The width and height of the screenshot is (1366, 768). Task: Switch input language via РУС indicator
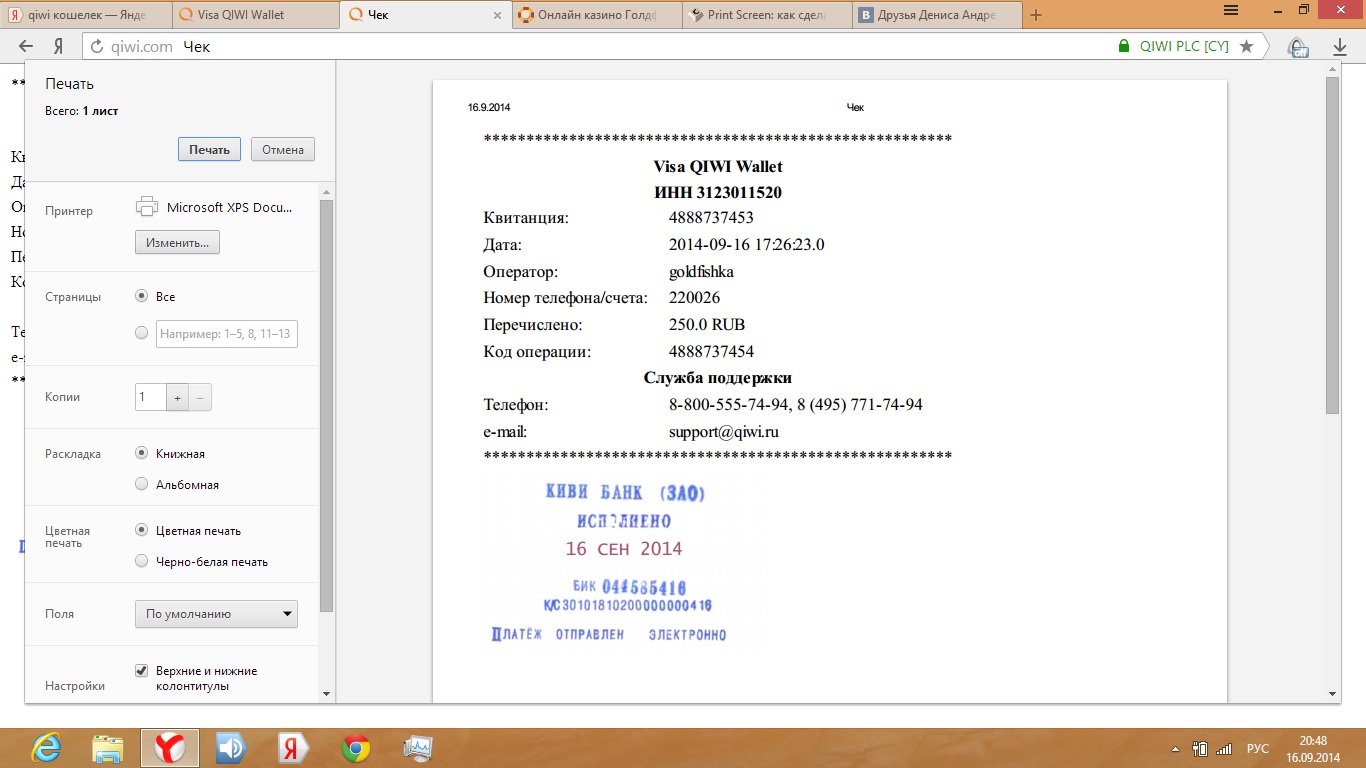click(x=1257, y=749)
